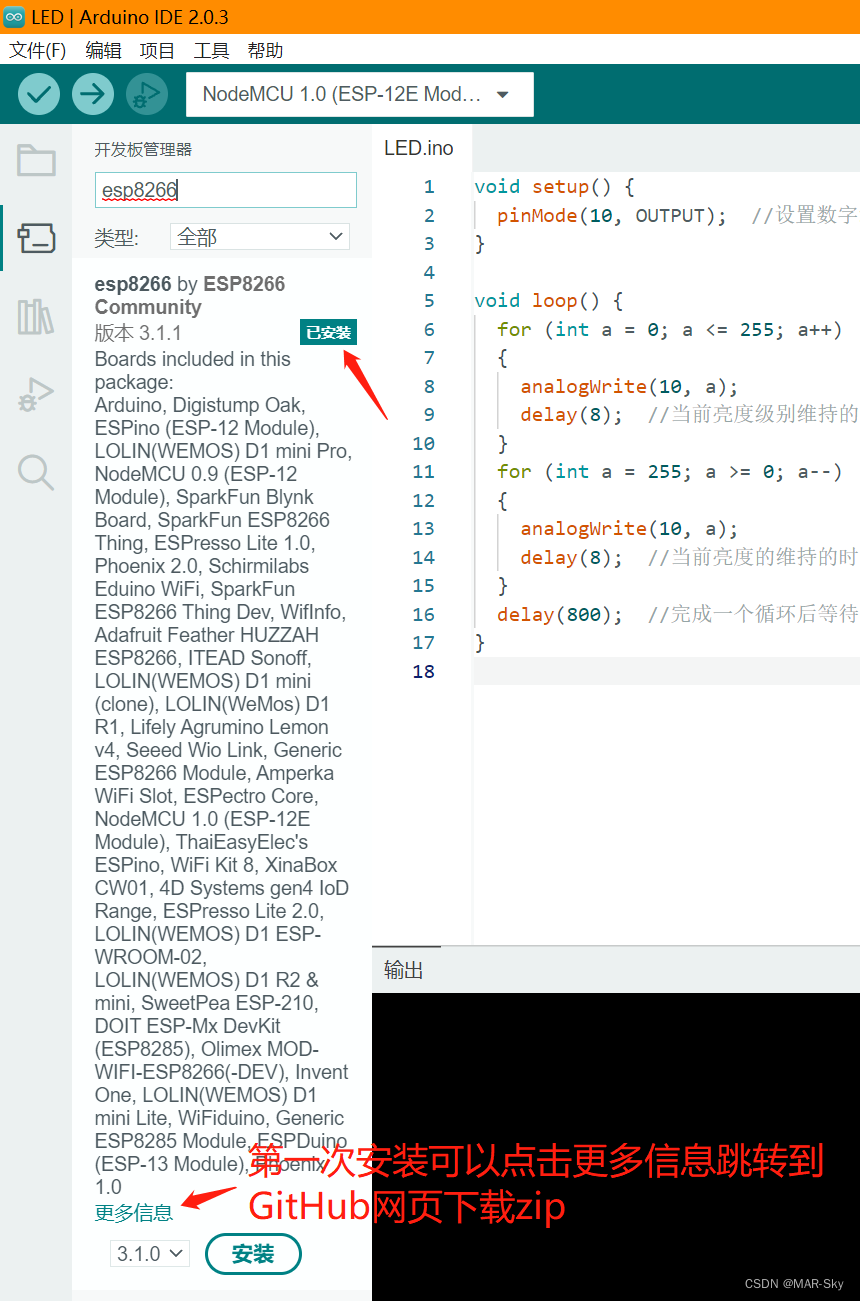860x1301 pixels.
Task: Open the 项目 menu
Action: click(157, 50)
